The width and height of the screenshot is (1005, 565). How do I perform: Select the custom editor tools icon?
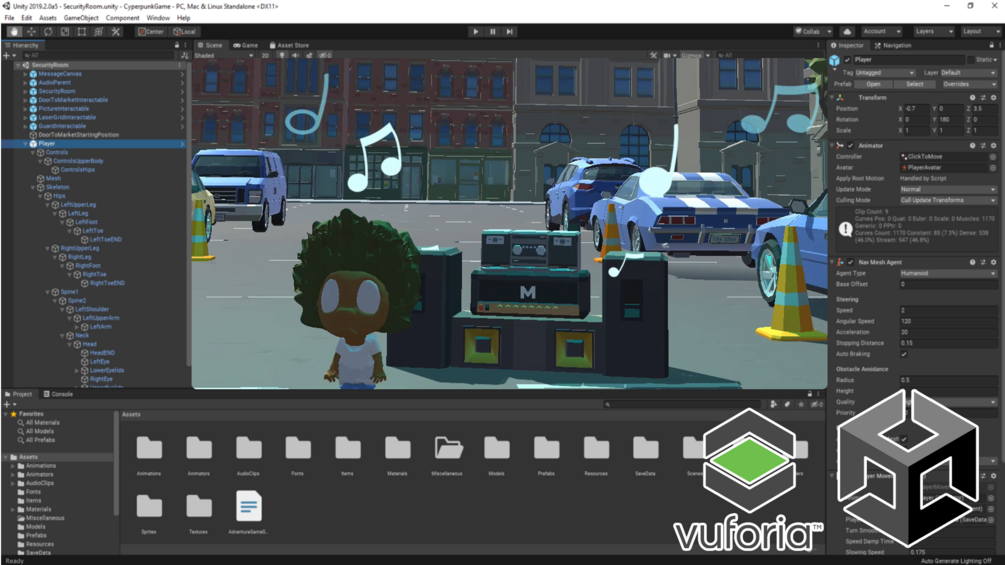click(x=115, y=31)
